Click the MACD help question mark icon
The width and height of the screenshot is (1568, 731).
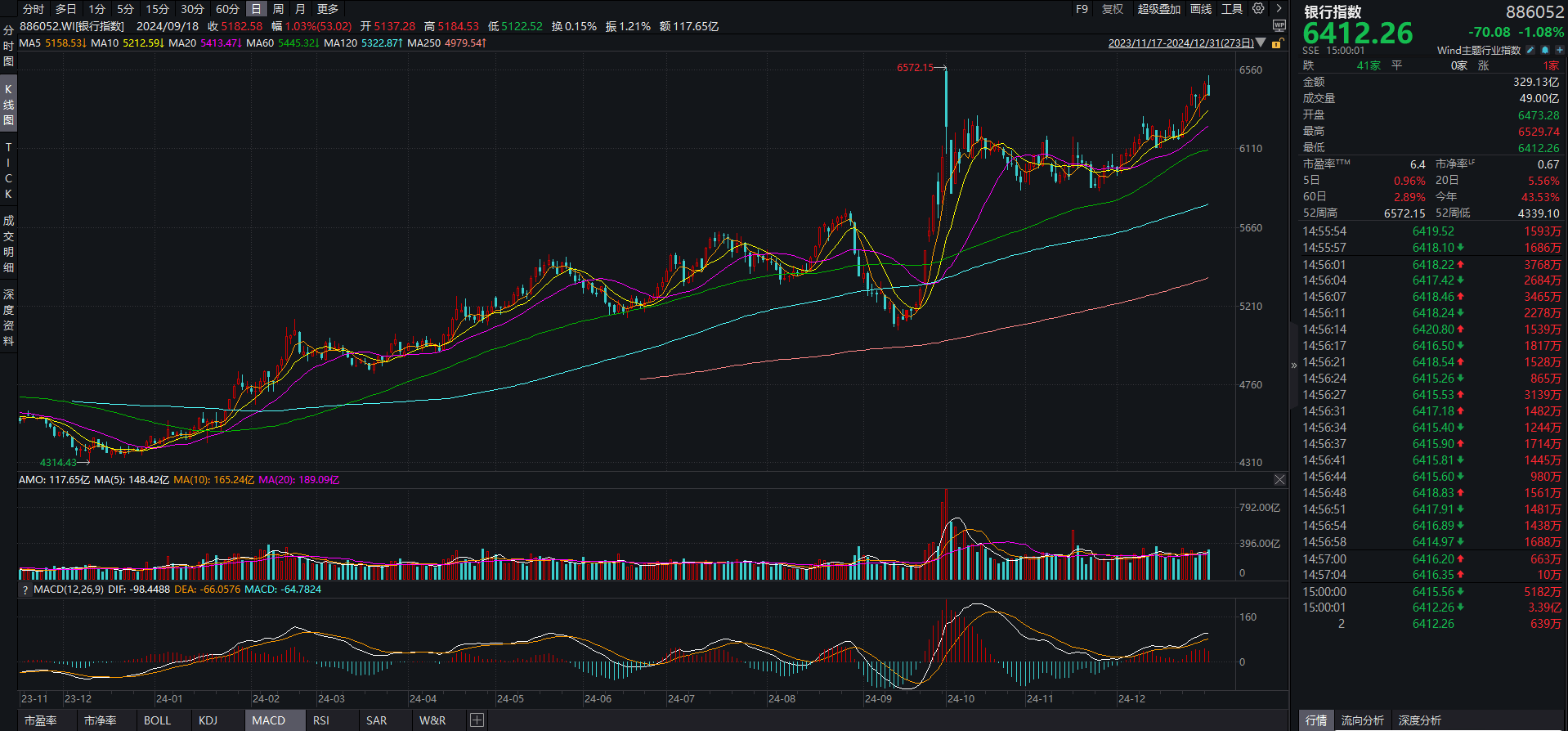(x=25, y=590)
